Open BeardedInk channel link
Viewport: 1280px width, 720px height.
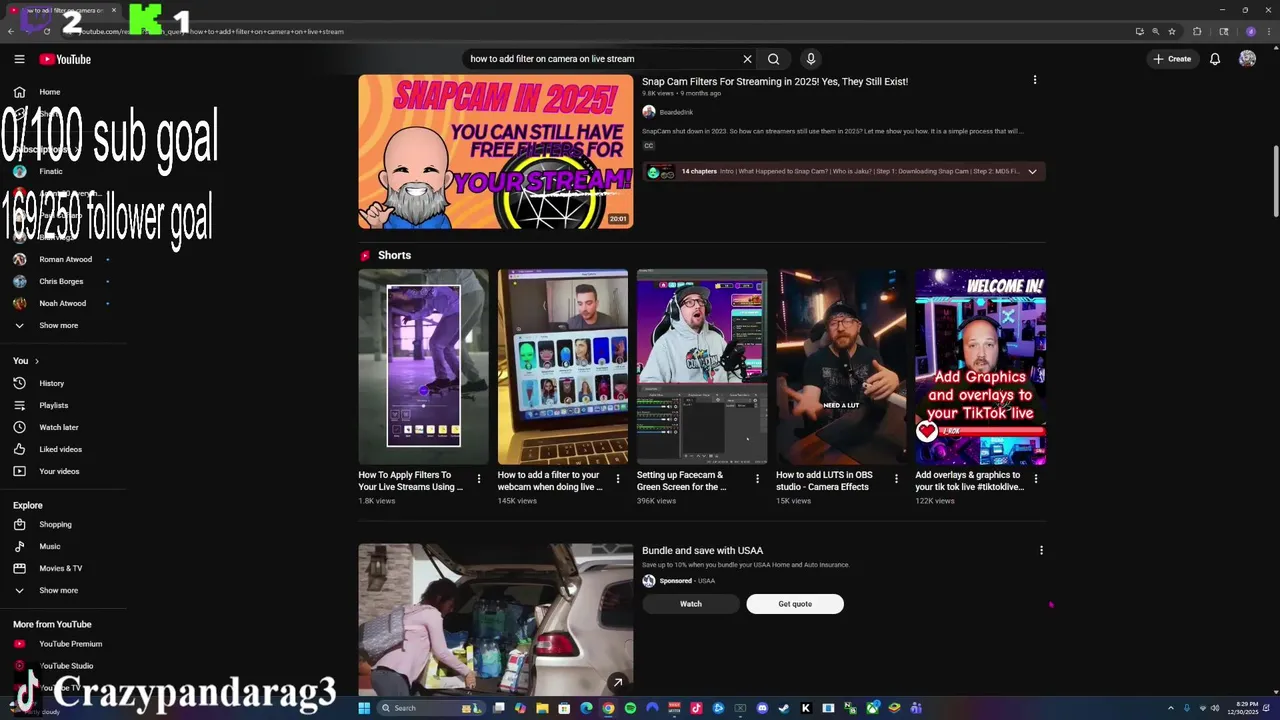[x=676, y=112]
